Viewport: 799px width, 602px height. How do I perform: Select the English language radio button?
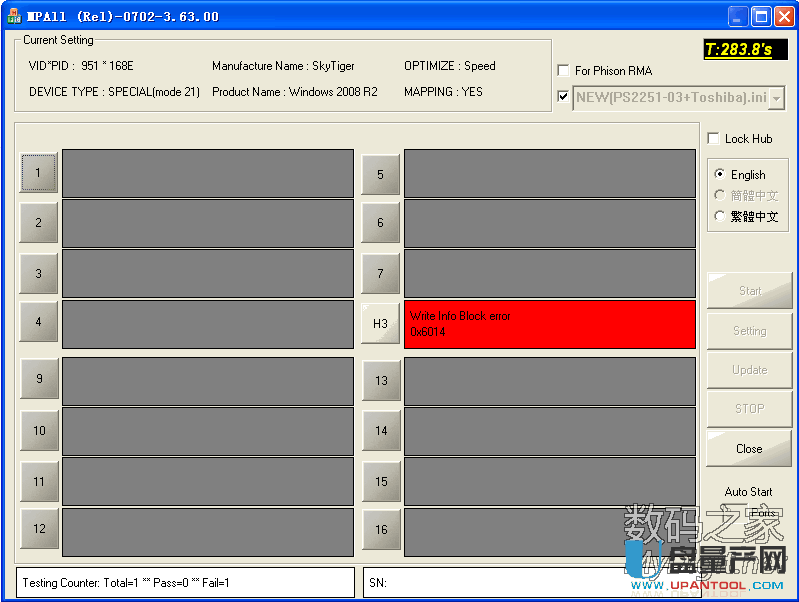pyautogui.click(x=720, y=175)
